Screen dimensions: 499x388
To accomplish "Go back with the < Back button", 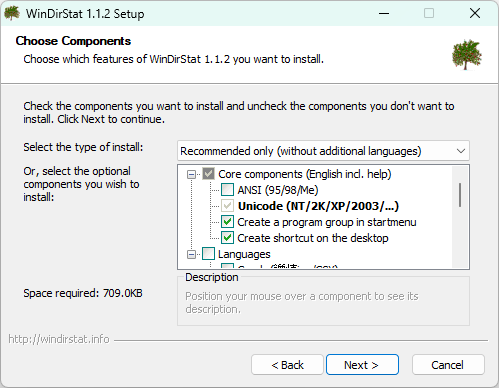I will (x=287, y=365).
